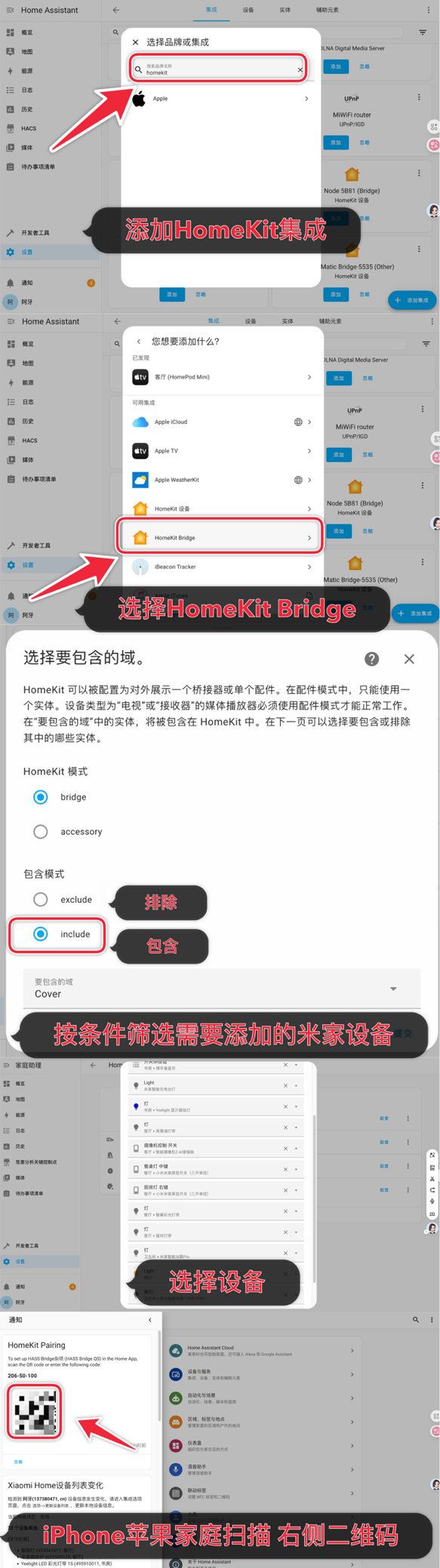Select the Apple TV integration

click(220, 451)
